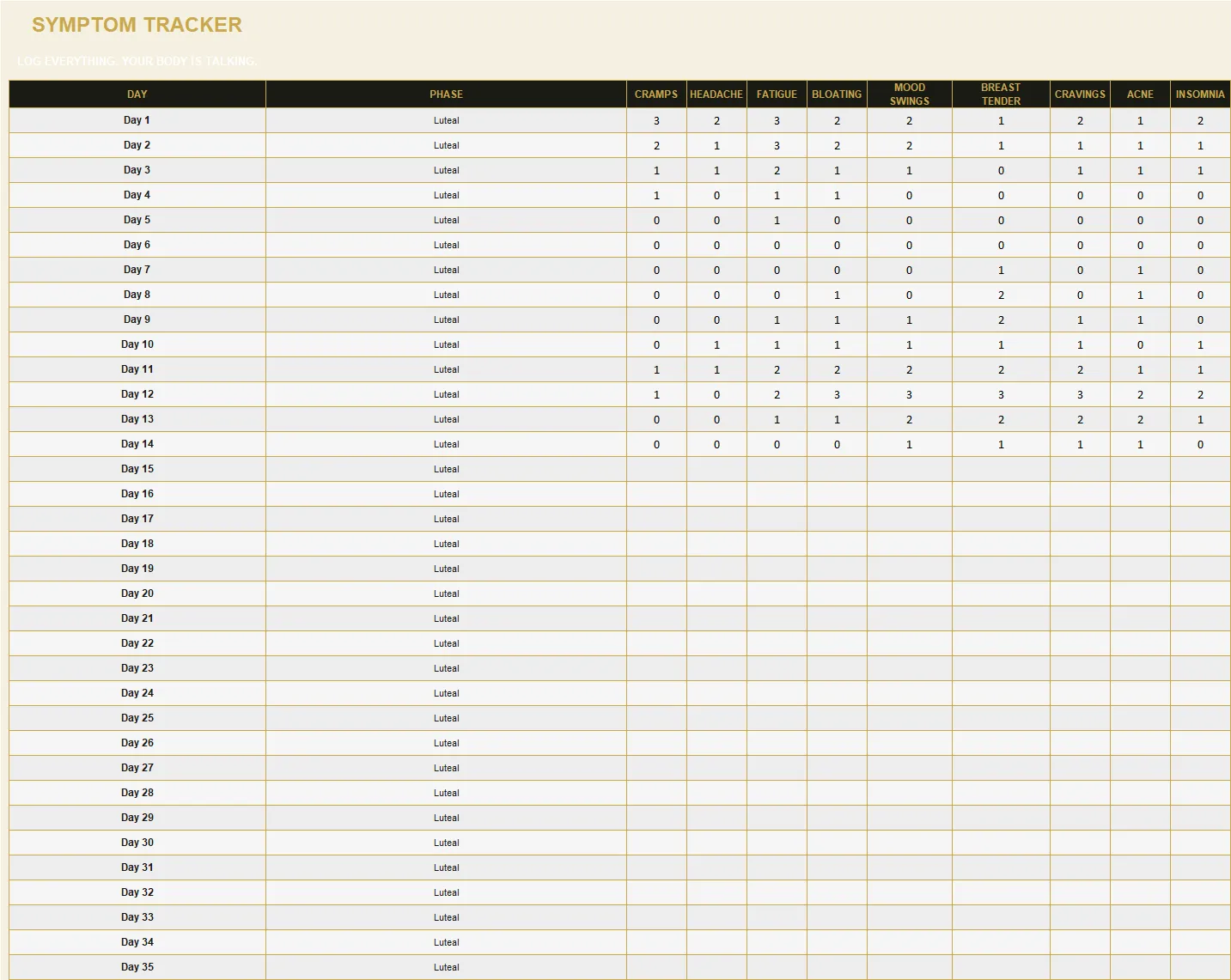This screenshot has width=1231, height=980.
Task: Select Day 4 Headache value cell
Action: 716,195
